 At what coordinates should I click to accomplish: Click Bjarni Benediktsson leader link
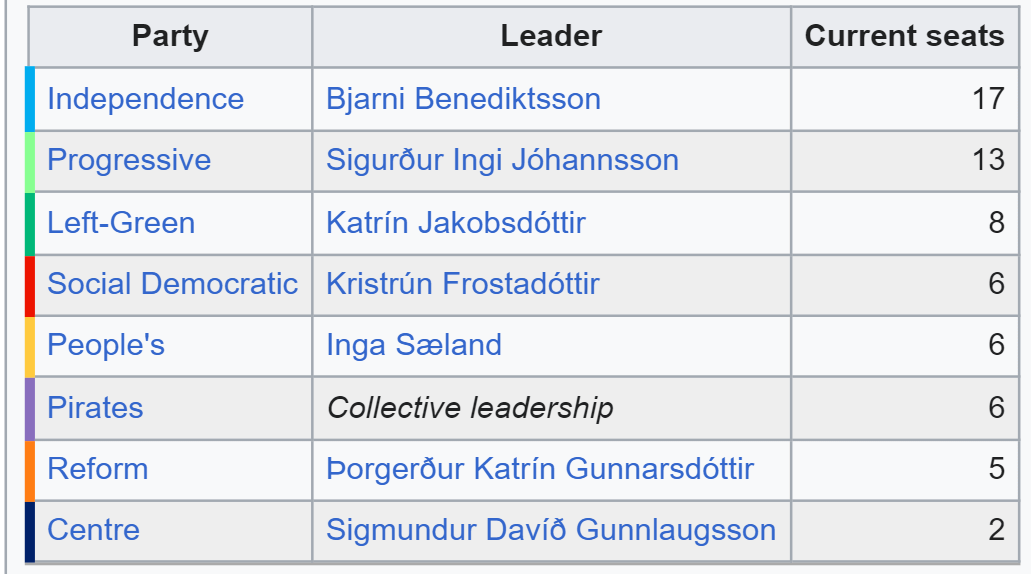click(464, 99)
